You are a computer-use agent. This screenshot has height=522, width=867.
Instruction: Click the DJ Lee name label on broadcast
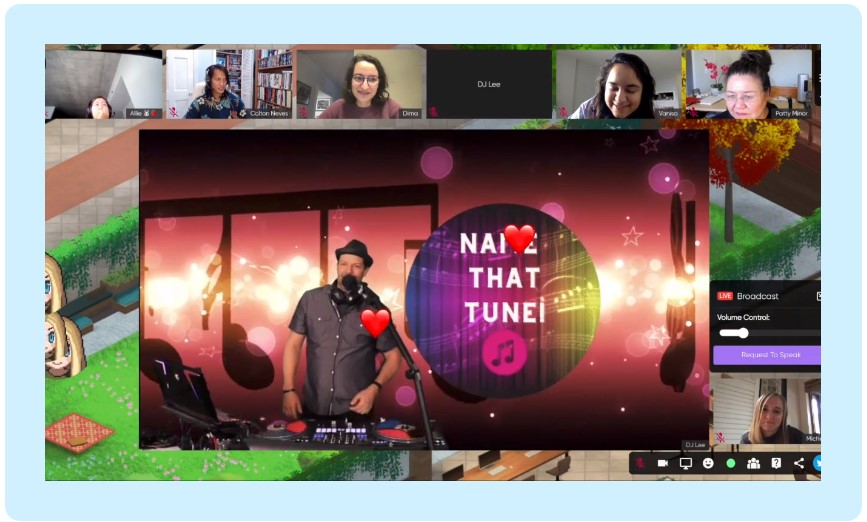pyautogui.click(x=694, y=445)
